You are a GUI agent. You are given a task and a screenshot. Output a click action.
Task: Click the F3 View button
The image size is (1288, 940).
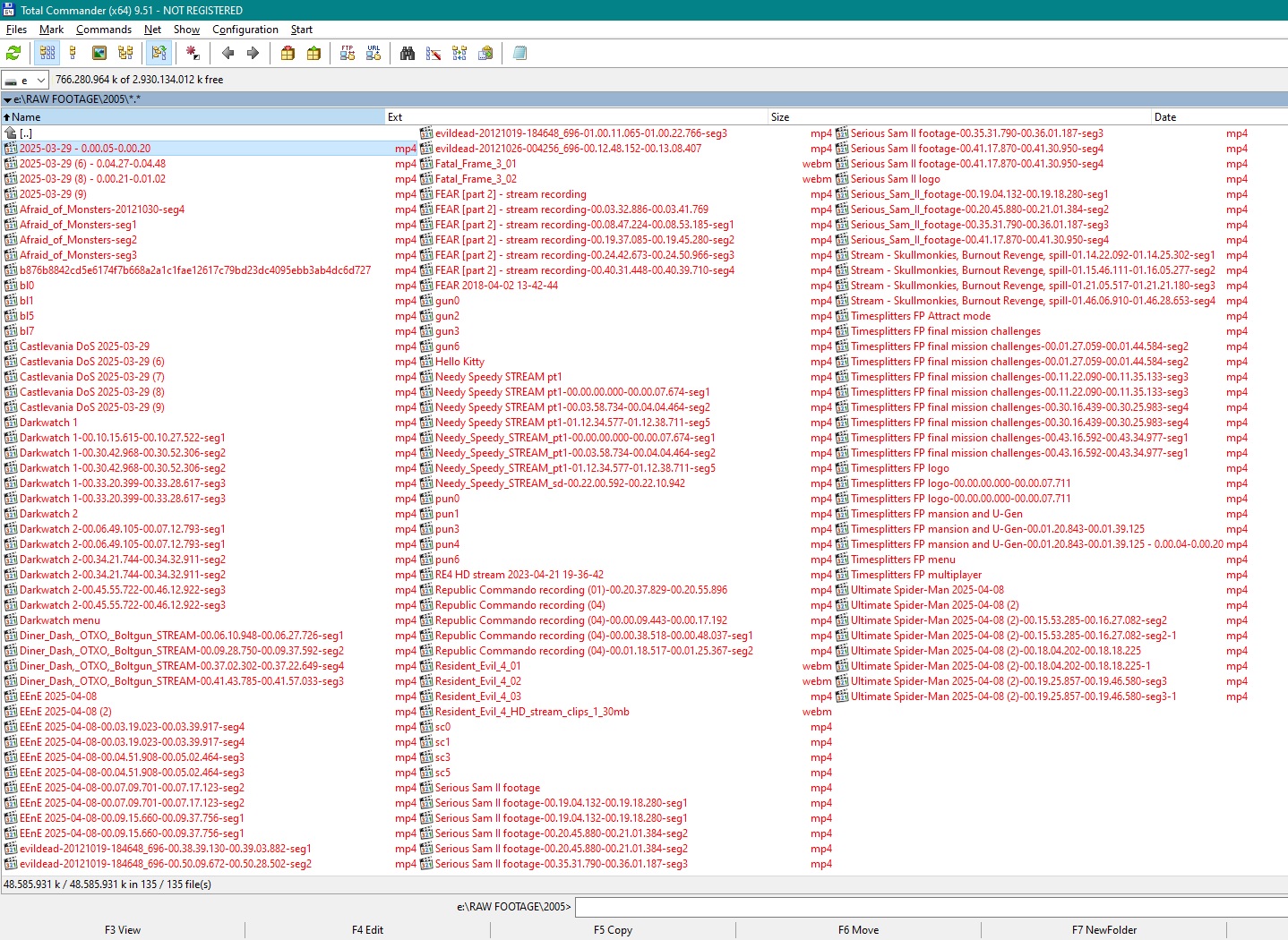(123, 930)
